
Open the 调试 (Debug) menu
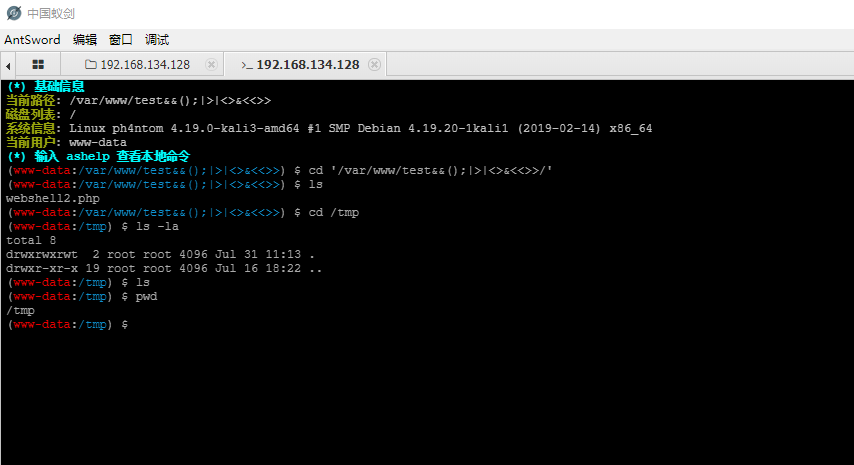157,40
